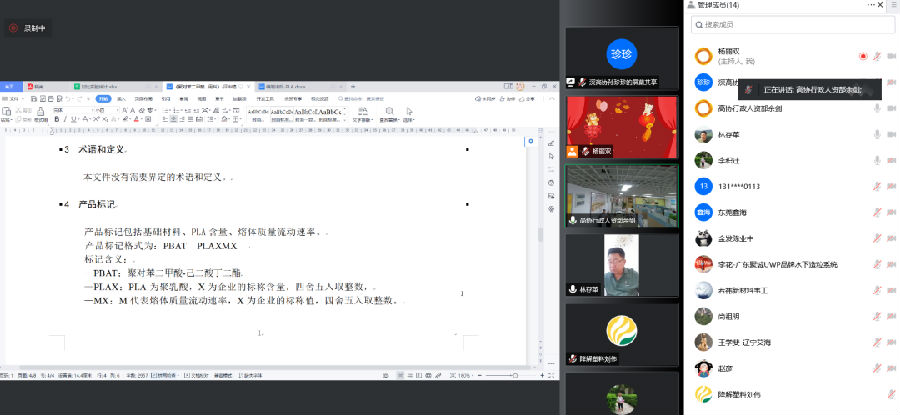Click the zoom out minus in status bar
Viewport: 900px width, 415px height.
point(479,375)
